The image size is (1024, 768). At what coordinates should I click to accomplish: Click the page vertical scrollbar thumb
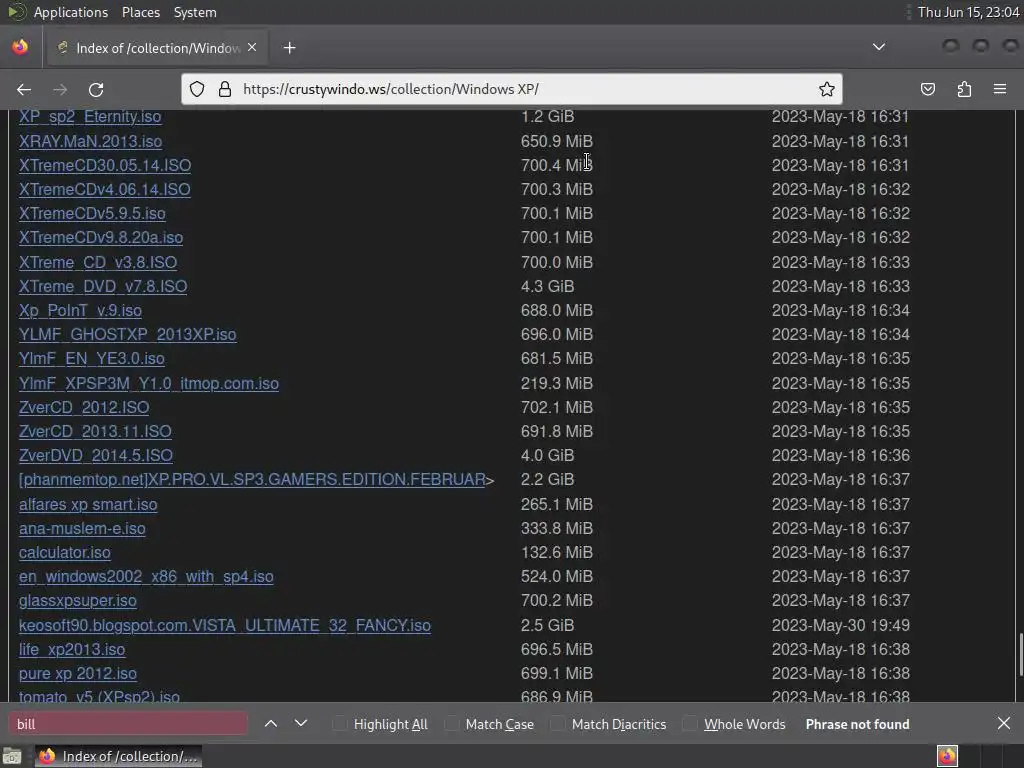(x=1020, y=655)
